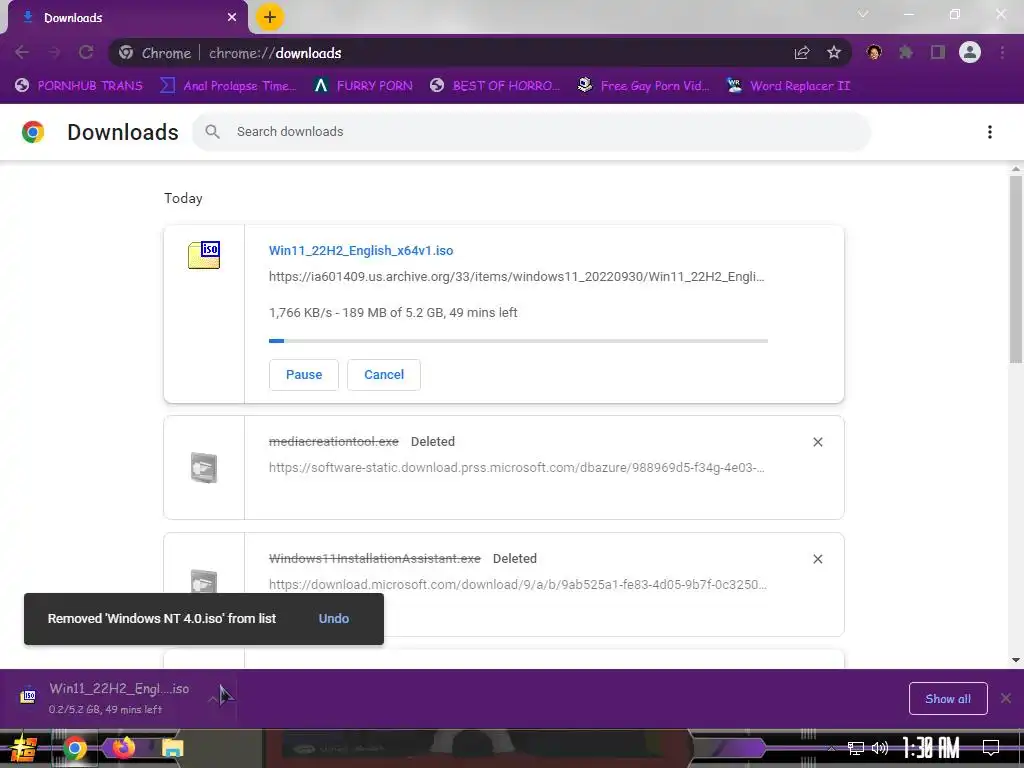Screen dimensions: 1024x768
Task: Click the taskbar clock showing 1:30 AM
Action: (x=931, y=747)
